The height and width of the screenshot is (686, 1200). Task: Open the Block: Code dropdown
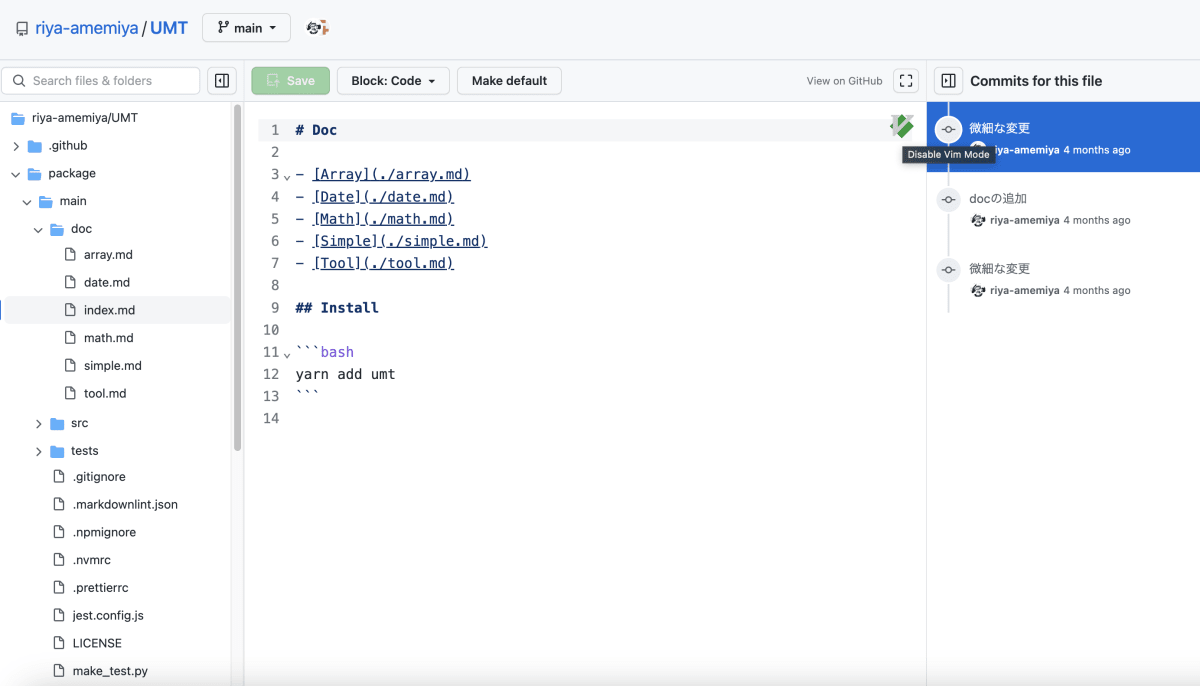click(x=393, y=81)
